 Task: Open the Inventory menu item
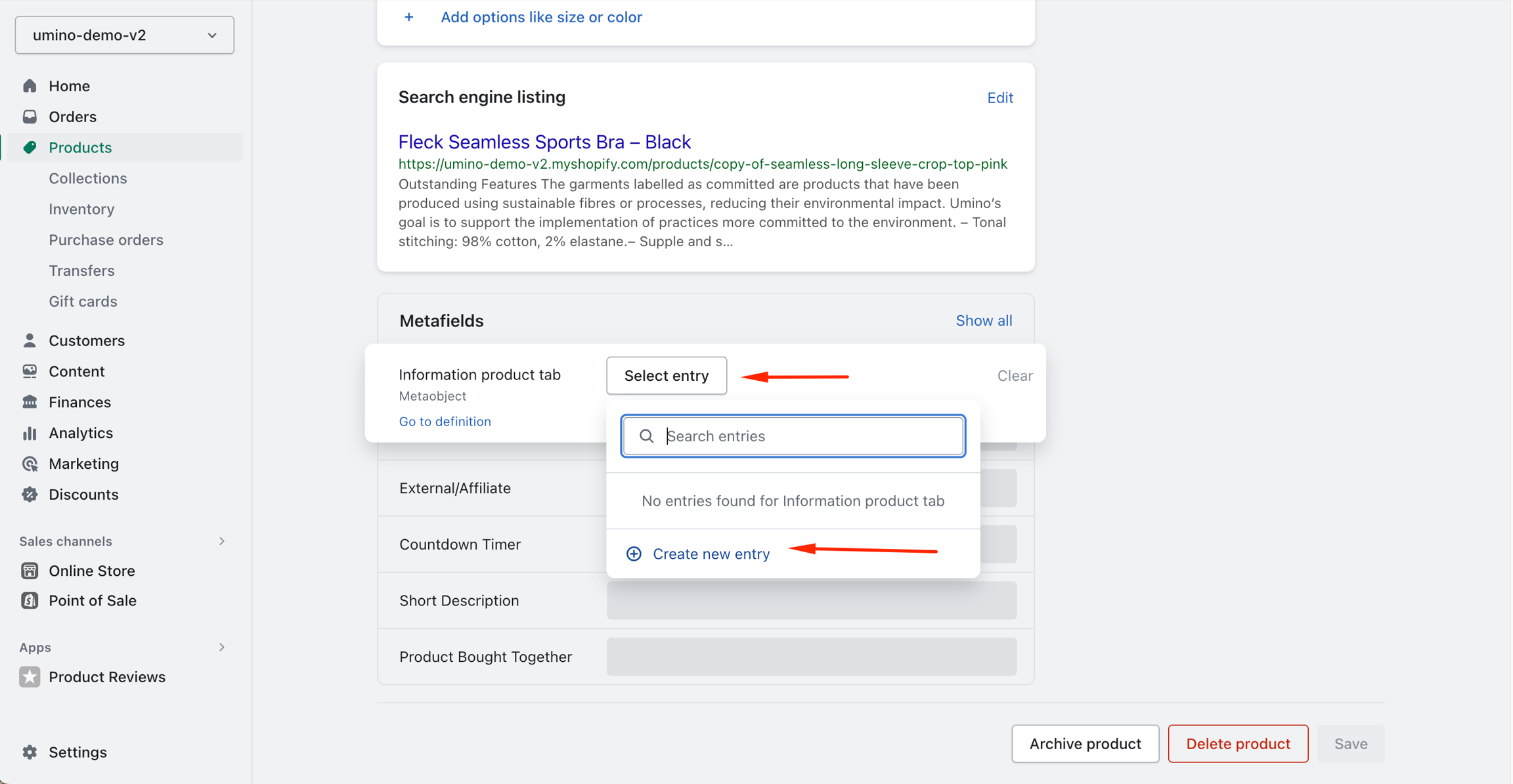click(81, 209)
